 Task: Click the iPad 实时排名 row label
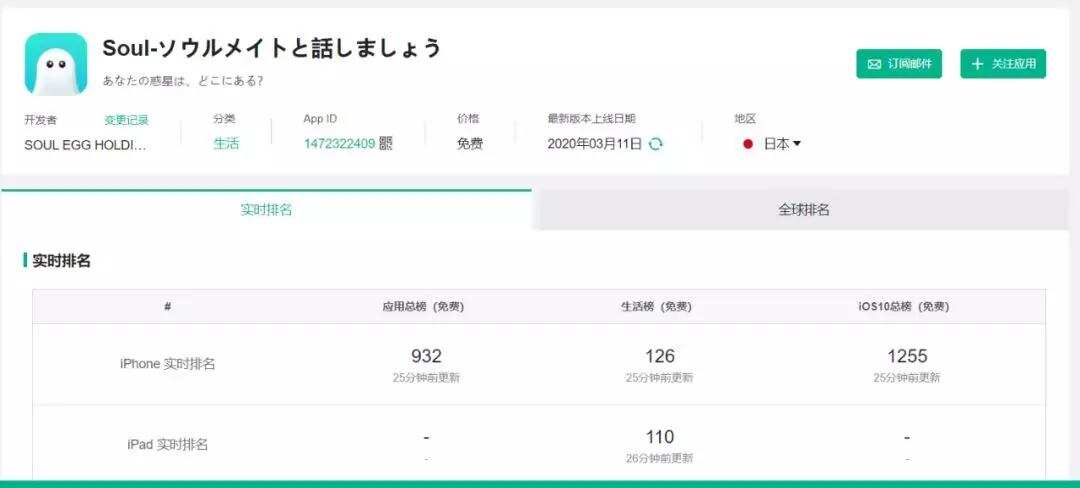pos(167,445)
